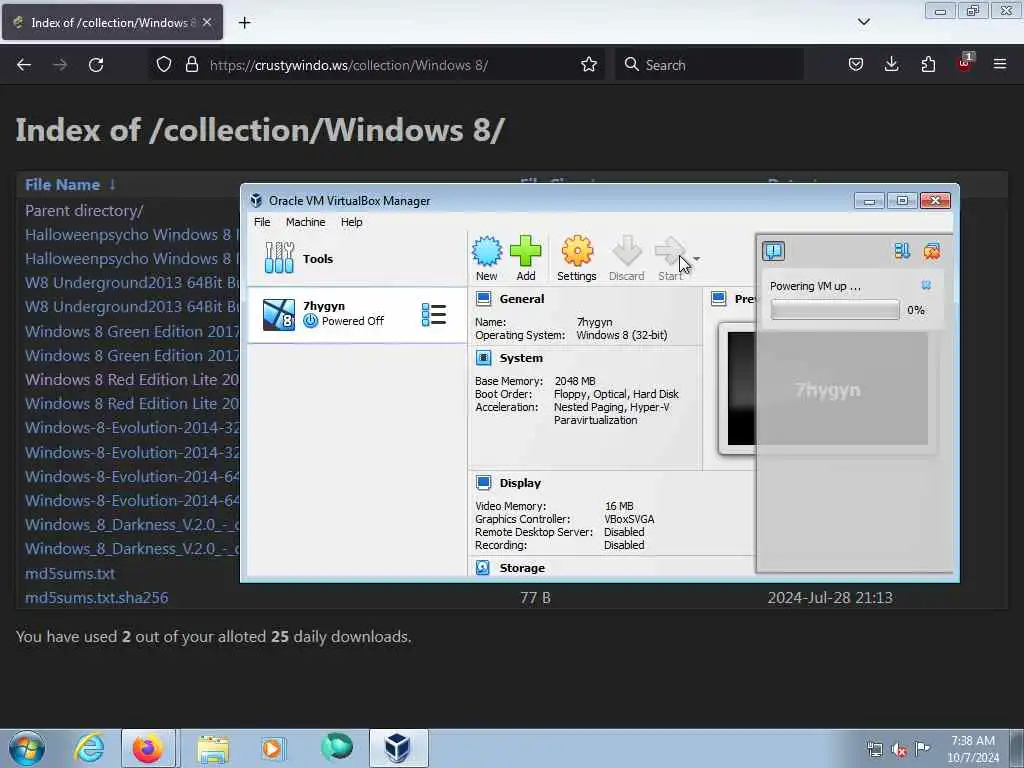
Task: Click the Firefox Search box
Action: (709, 65)
